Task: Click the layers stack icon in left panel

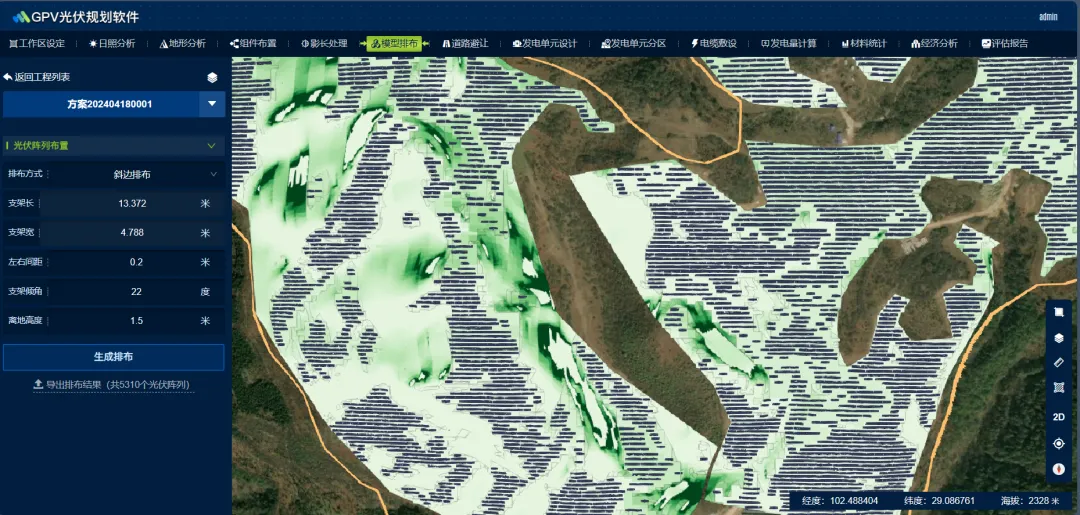Action: 212,77
